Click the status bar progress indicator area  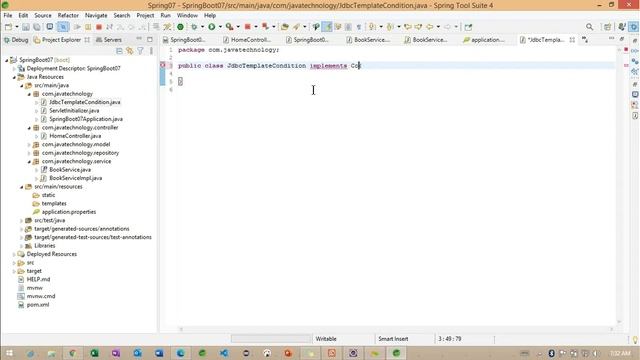[271, 339]
